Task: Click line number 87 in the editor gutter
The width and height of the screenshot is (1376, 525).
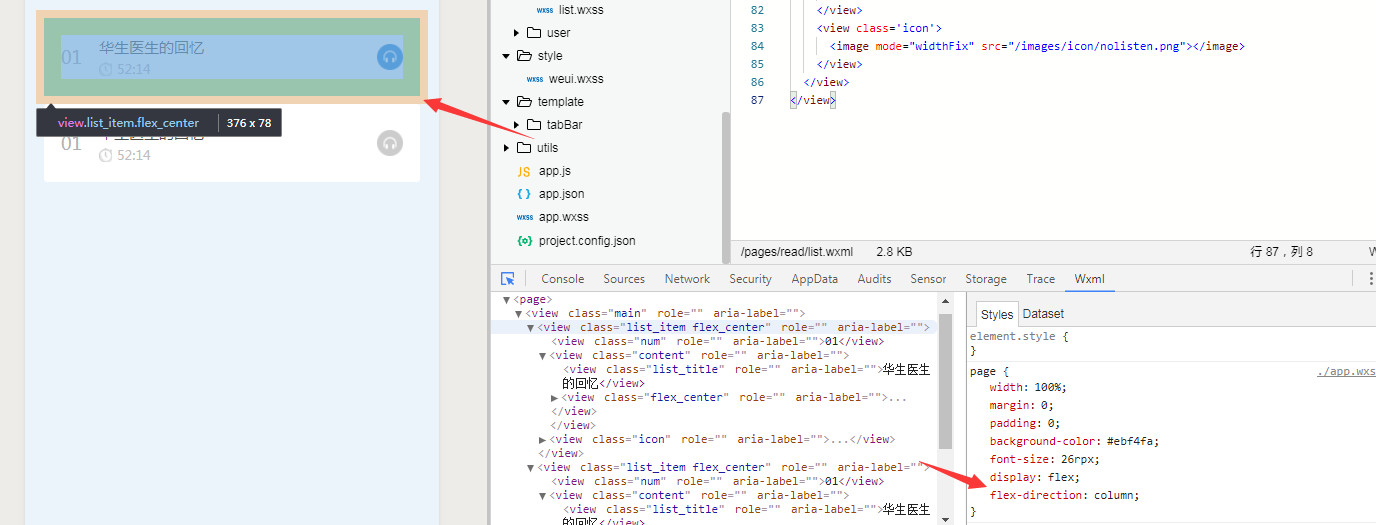Action: point(757,100)
